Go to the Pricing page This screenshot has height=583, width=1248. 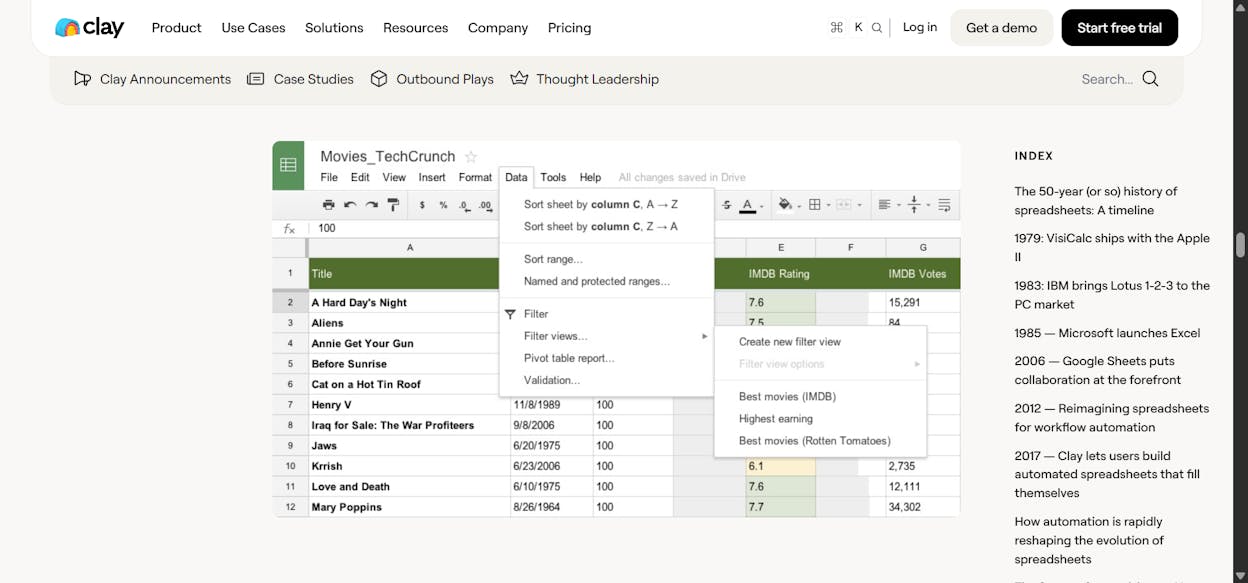[569, 28]
